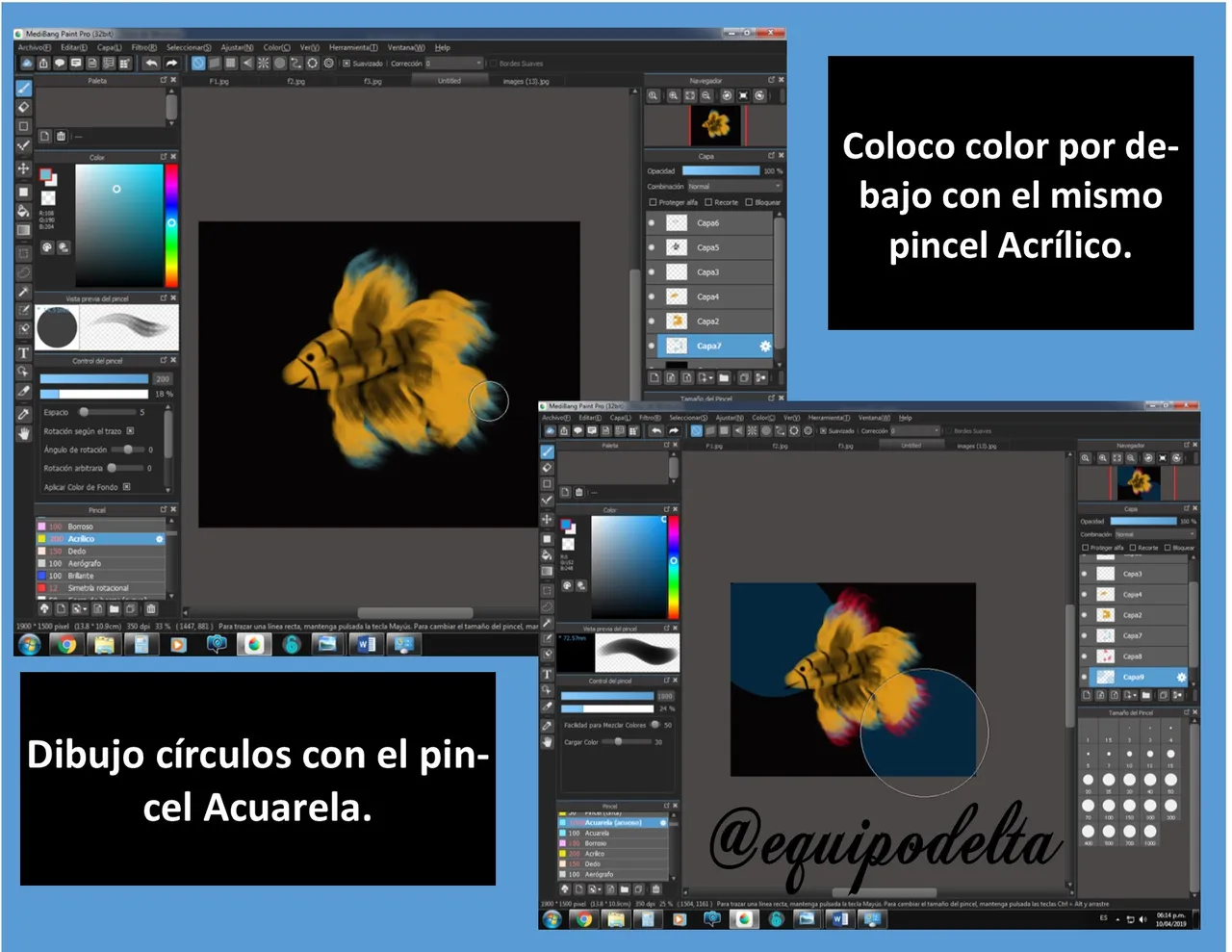Open Windows Start button on upper-left taskbar
1232x952 pixels.
click(29, 644)
